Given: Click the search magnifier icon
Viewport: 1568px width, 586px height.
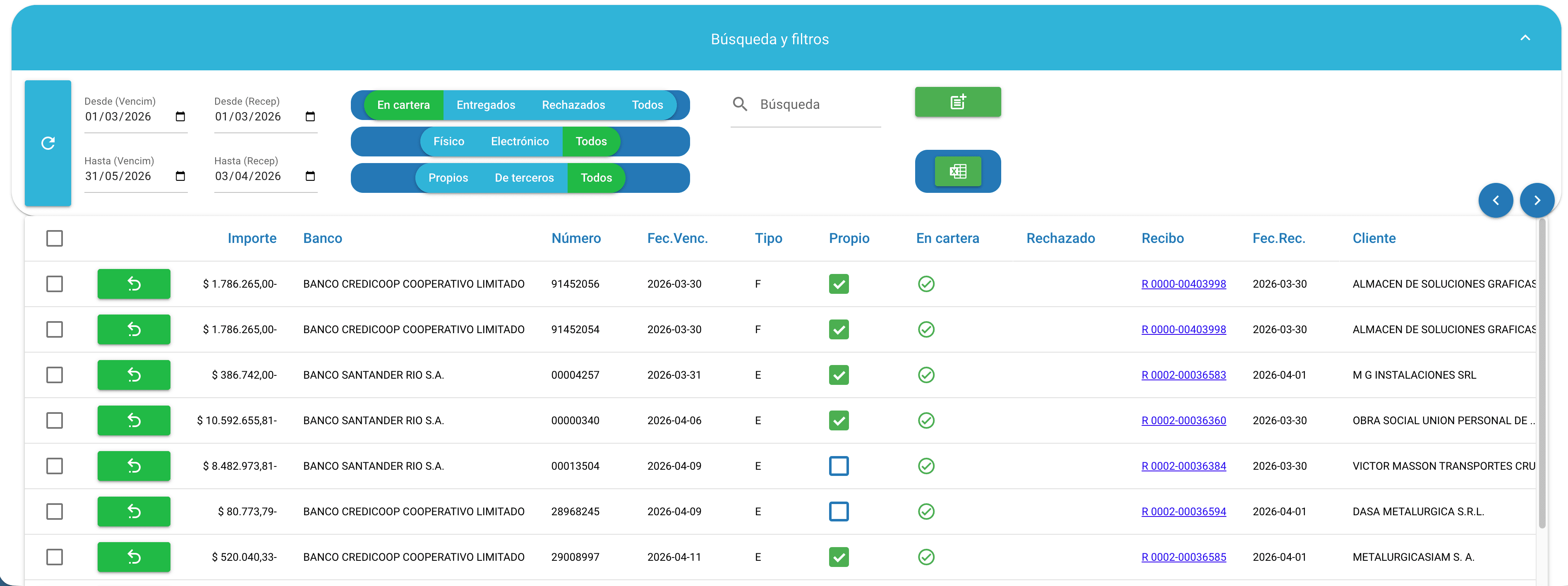Looking at the screenshot, I should click(740, 104).
